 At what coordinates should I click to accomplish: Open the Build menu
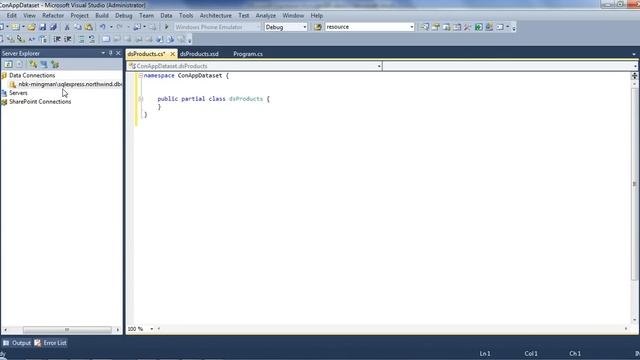click(102, 16)
